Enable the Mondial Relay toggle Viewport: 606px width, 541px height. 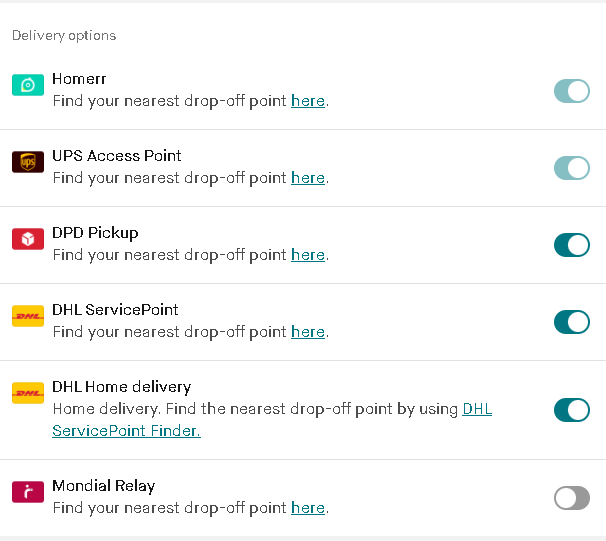pyautogui.click(x=572, y=498)
